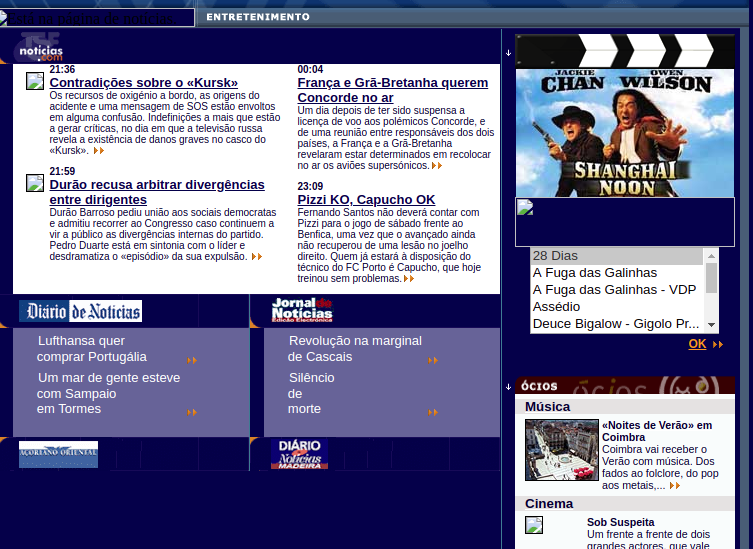Click the Cinema section heading
The height and width of the screenshot is (549, 753).
549,504
